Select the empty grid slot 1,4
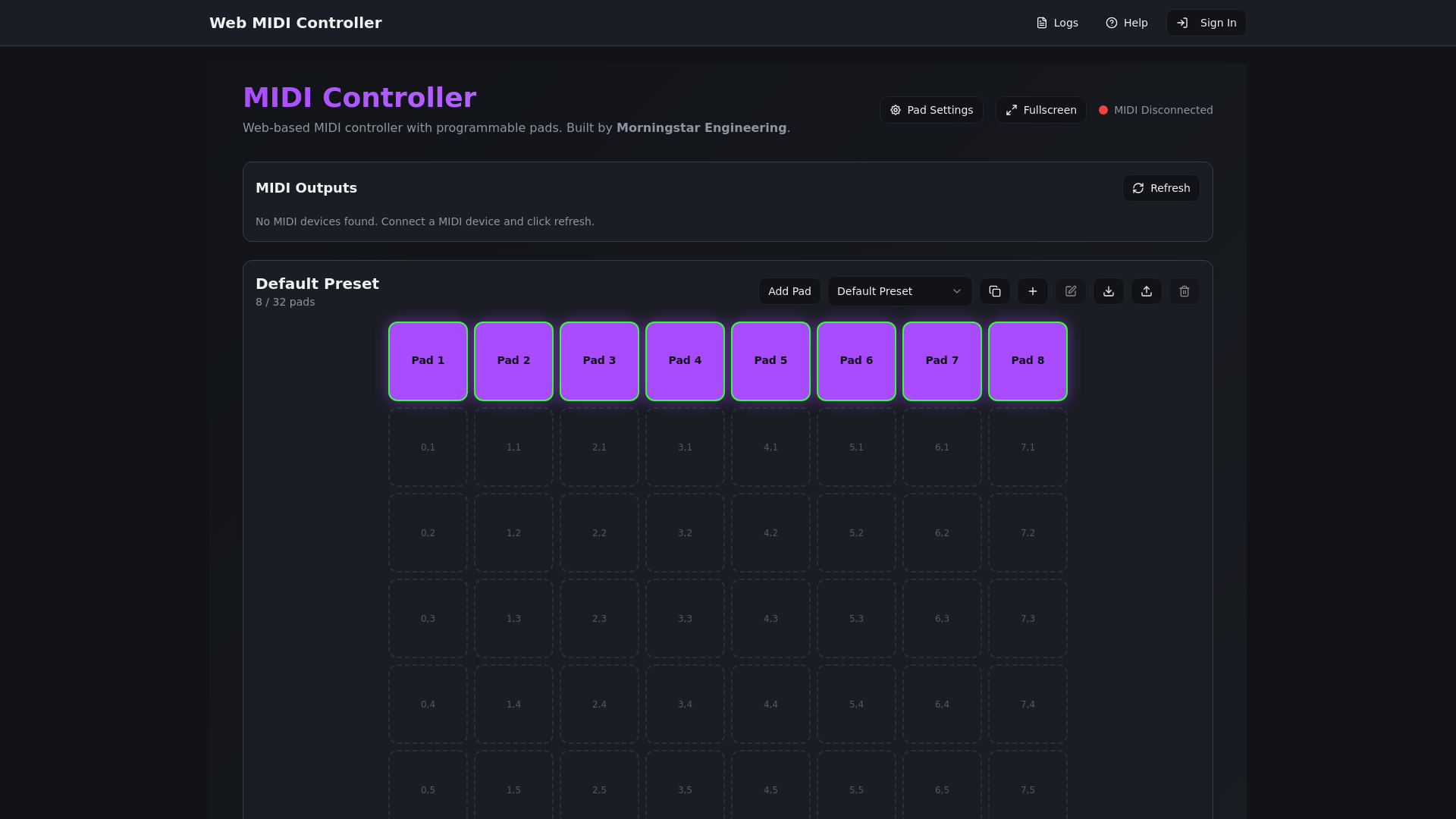 (x=513, y=704)
